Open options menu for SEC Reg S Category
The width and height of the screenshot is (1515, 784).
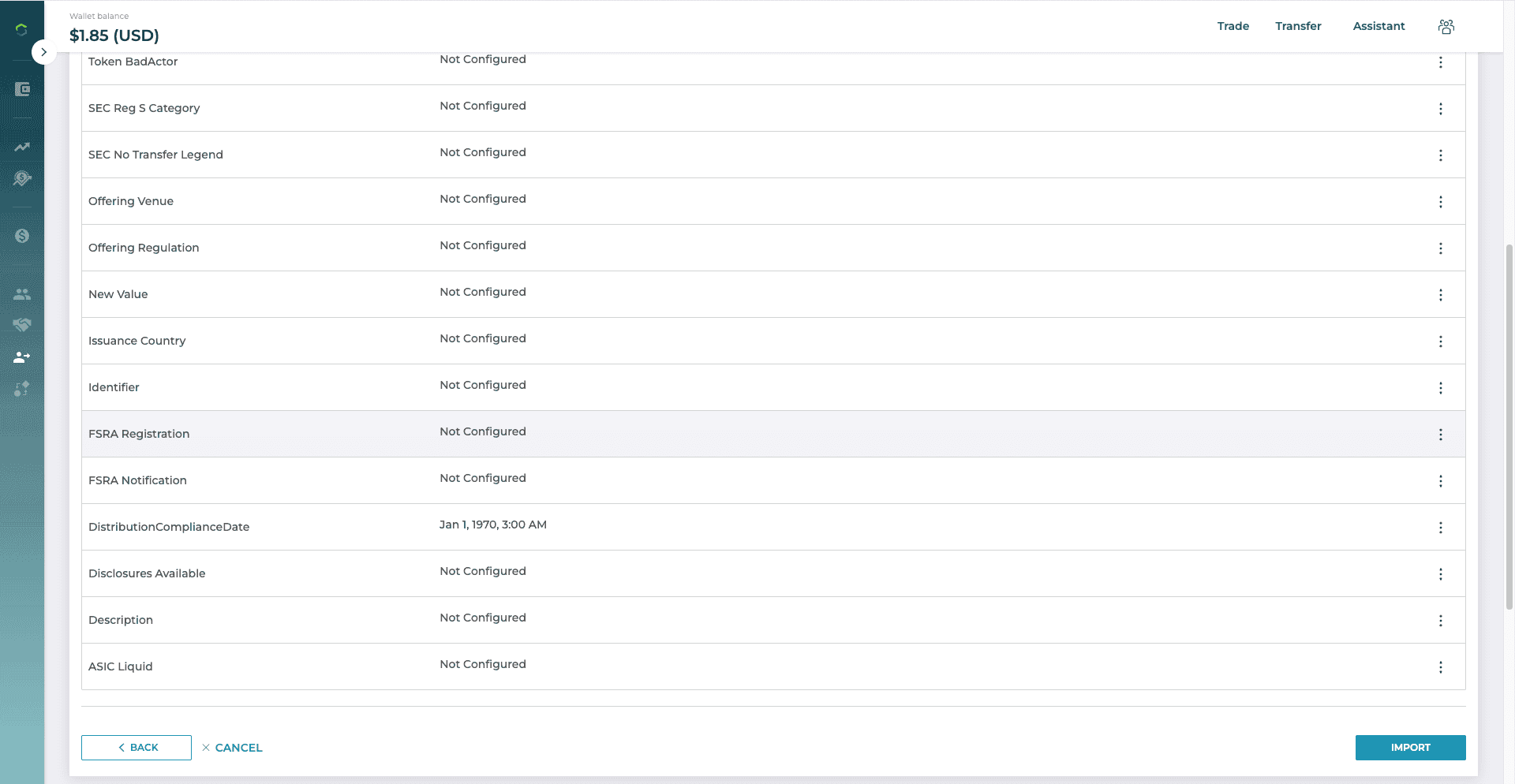tap(1441, 109)
